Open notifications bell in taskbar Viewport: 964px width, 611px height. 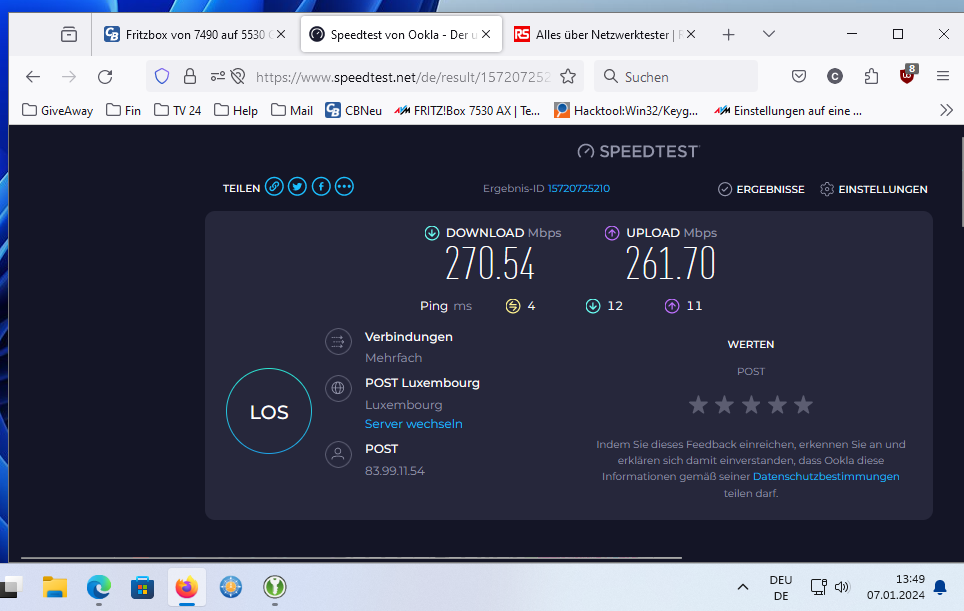[x=940, y=587]
